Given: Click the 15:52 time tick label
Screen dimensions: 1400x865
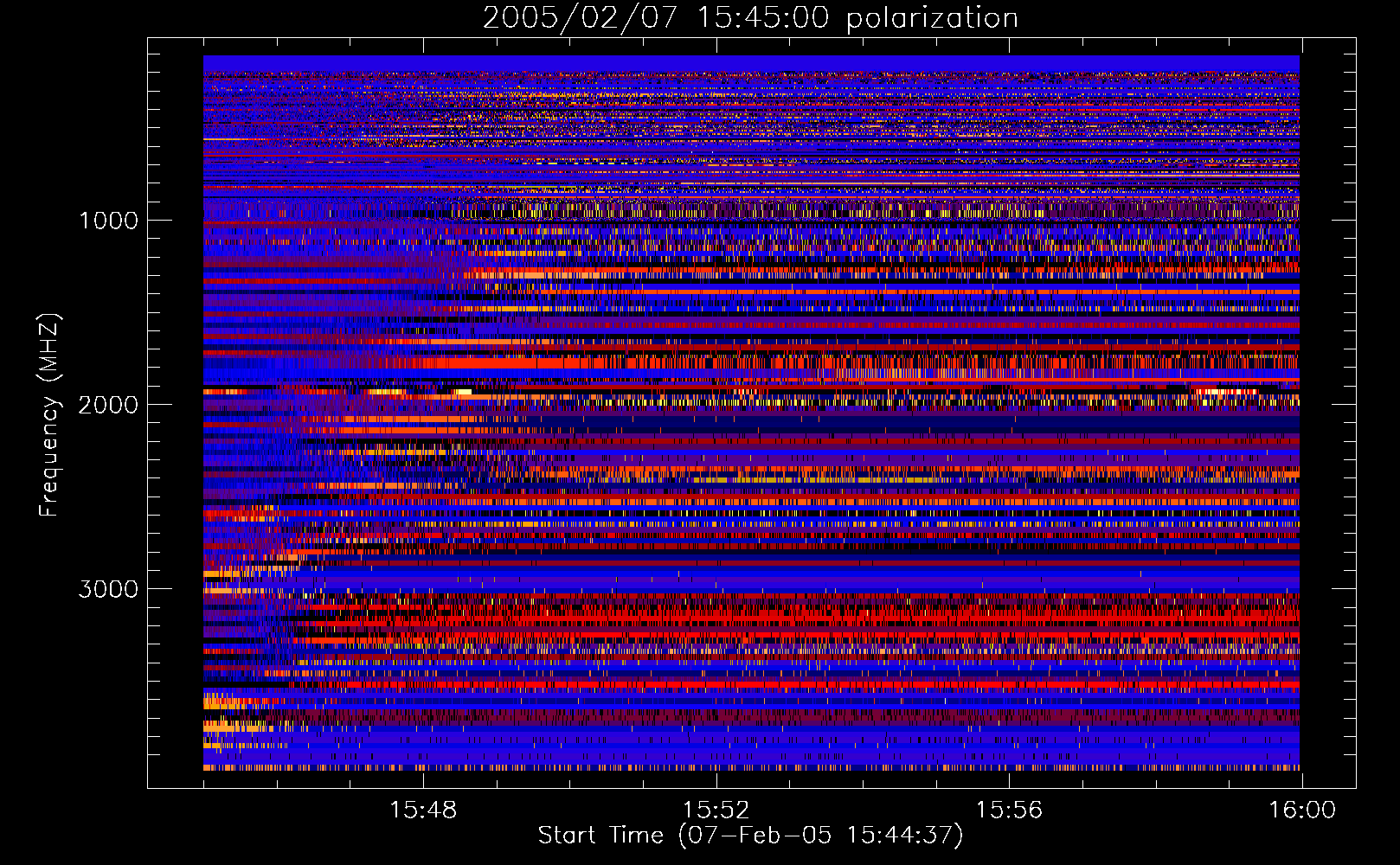Looking at the screenshot, I should click(716, 810).
